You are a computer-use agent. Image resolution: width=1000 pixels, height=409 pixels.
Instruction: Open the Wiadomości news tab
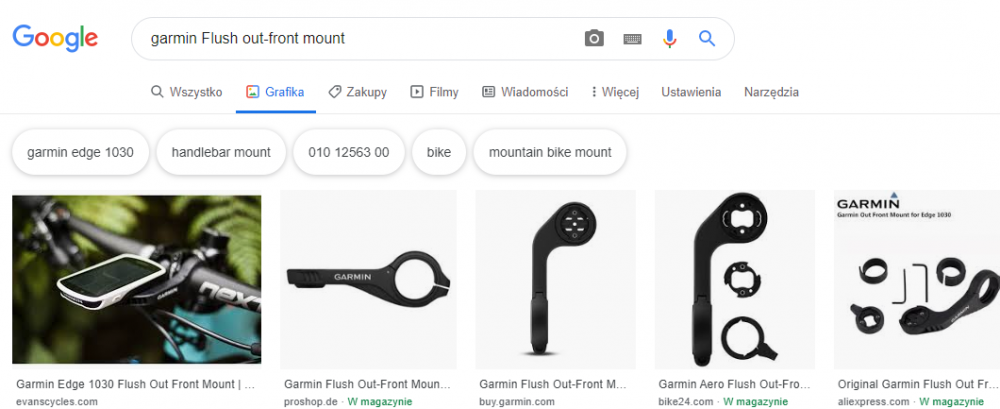click(x=525, y=92)
